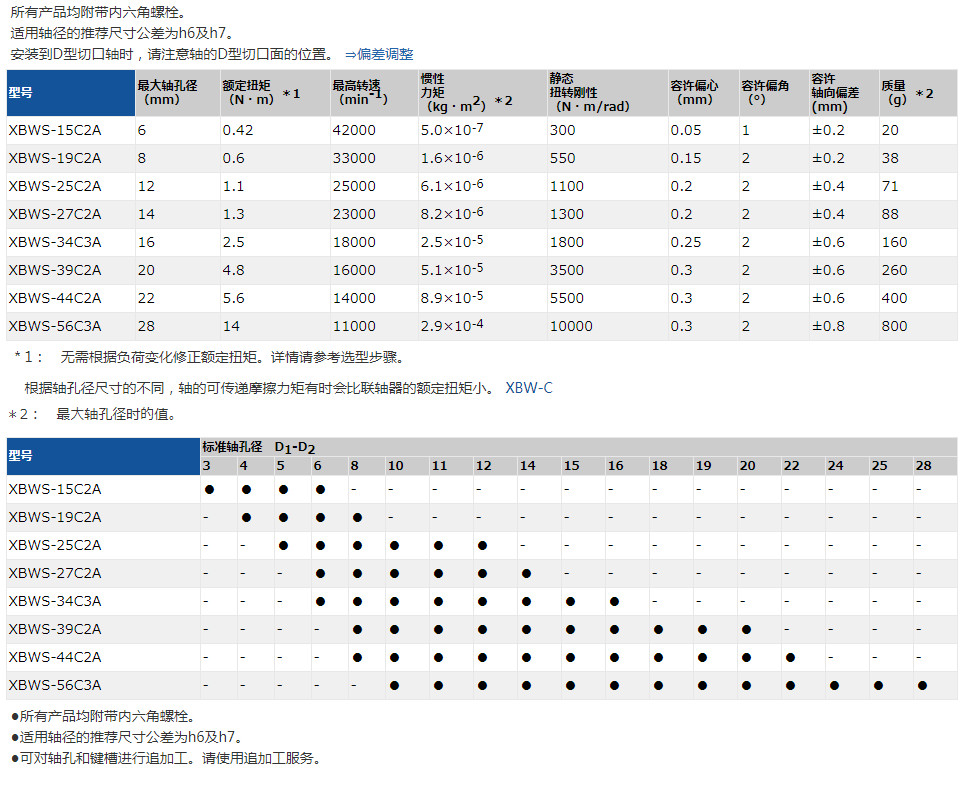Screen dimensions: 964x796
Task: Click the 10000 torsional stiffness value
Action: 571,326
